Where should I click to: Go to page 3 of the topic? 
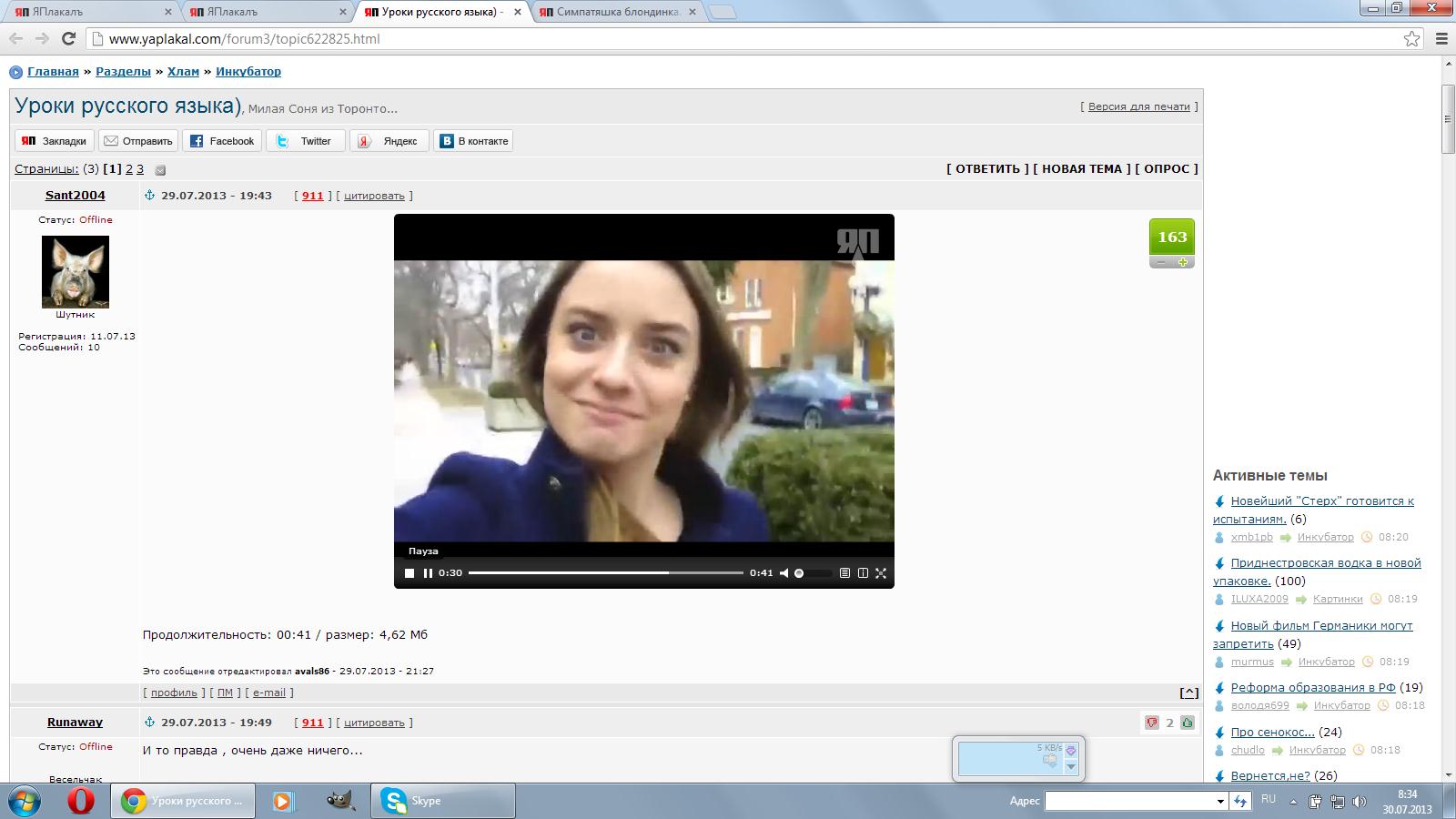(x=140, y=169)
